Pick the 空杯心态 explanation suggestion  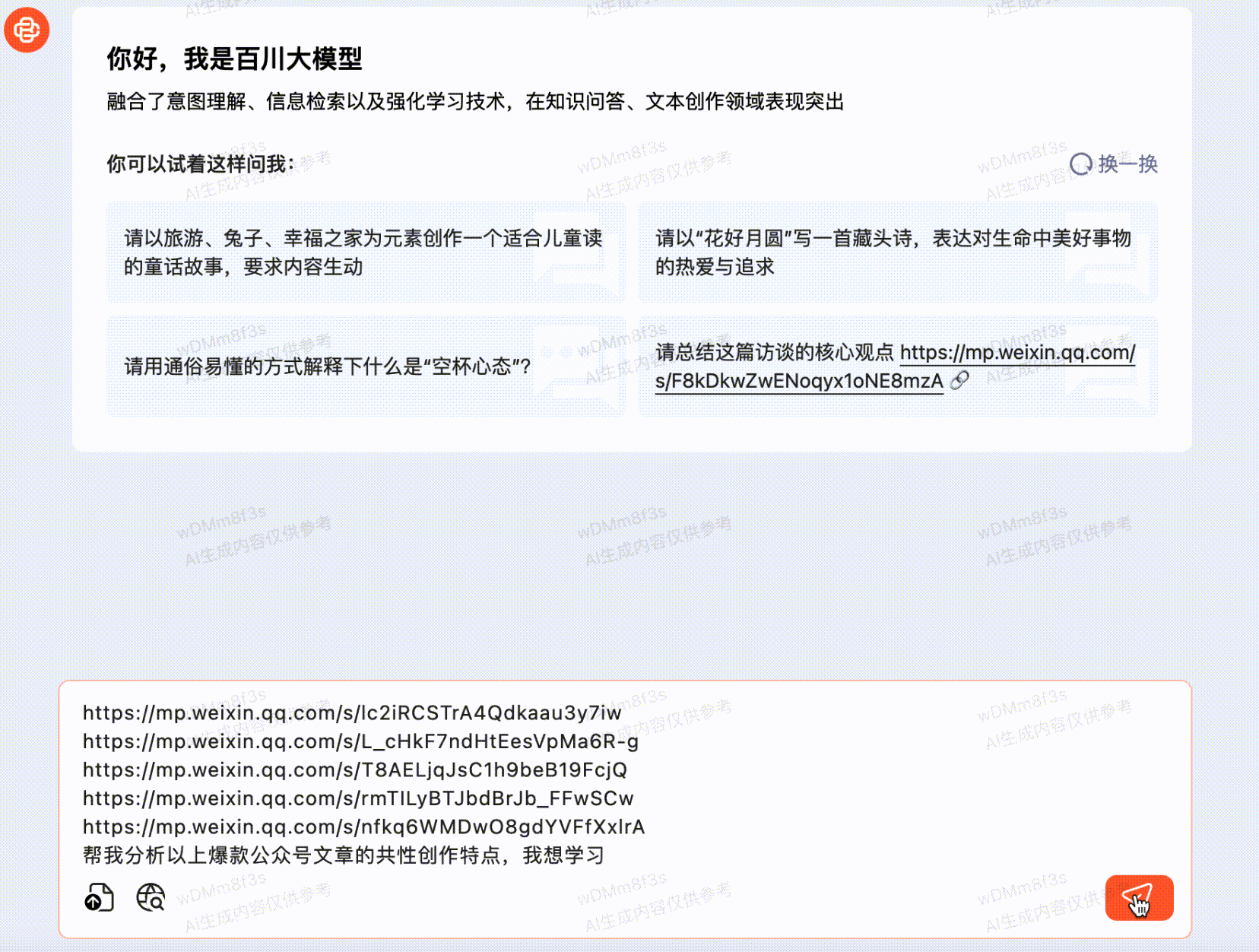(327, 367)
